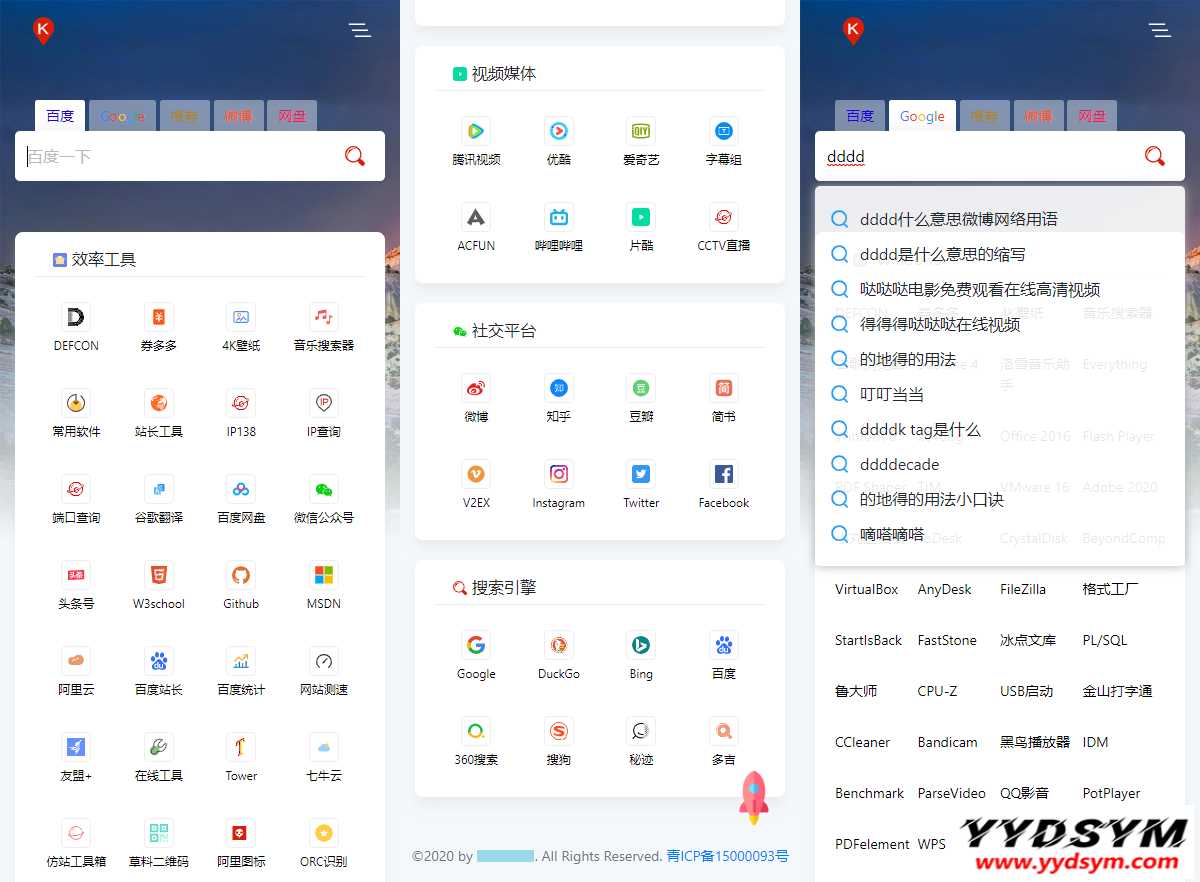Select the 百度 tab in the right panel
This screenshot has height=882, width=1200.
[x=860, y=116]
